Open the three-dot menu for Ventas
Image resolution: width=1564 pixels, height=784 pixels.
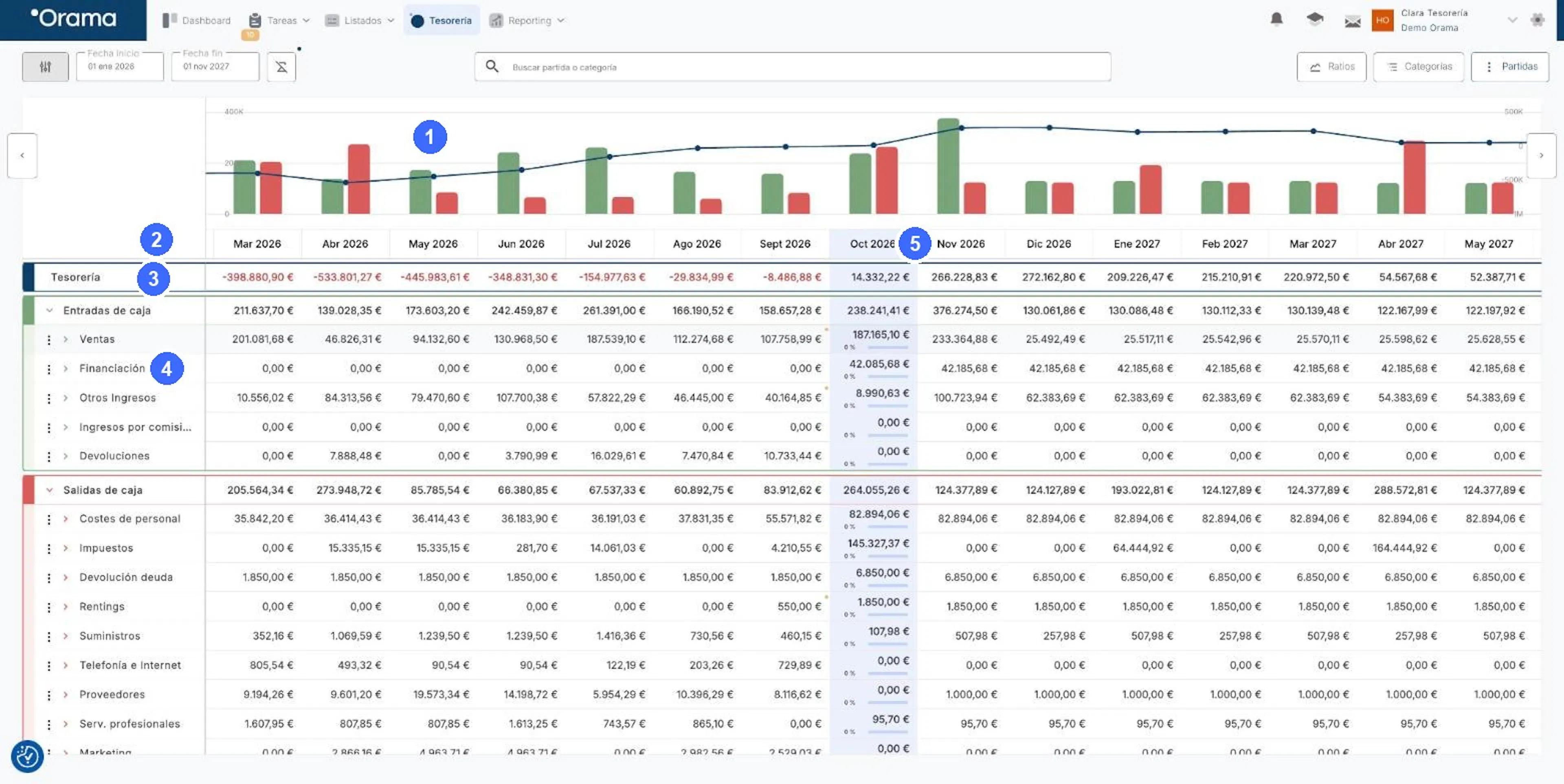(49, 340)
